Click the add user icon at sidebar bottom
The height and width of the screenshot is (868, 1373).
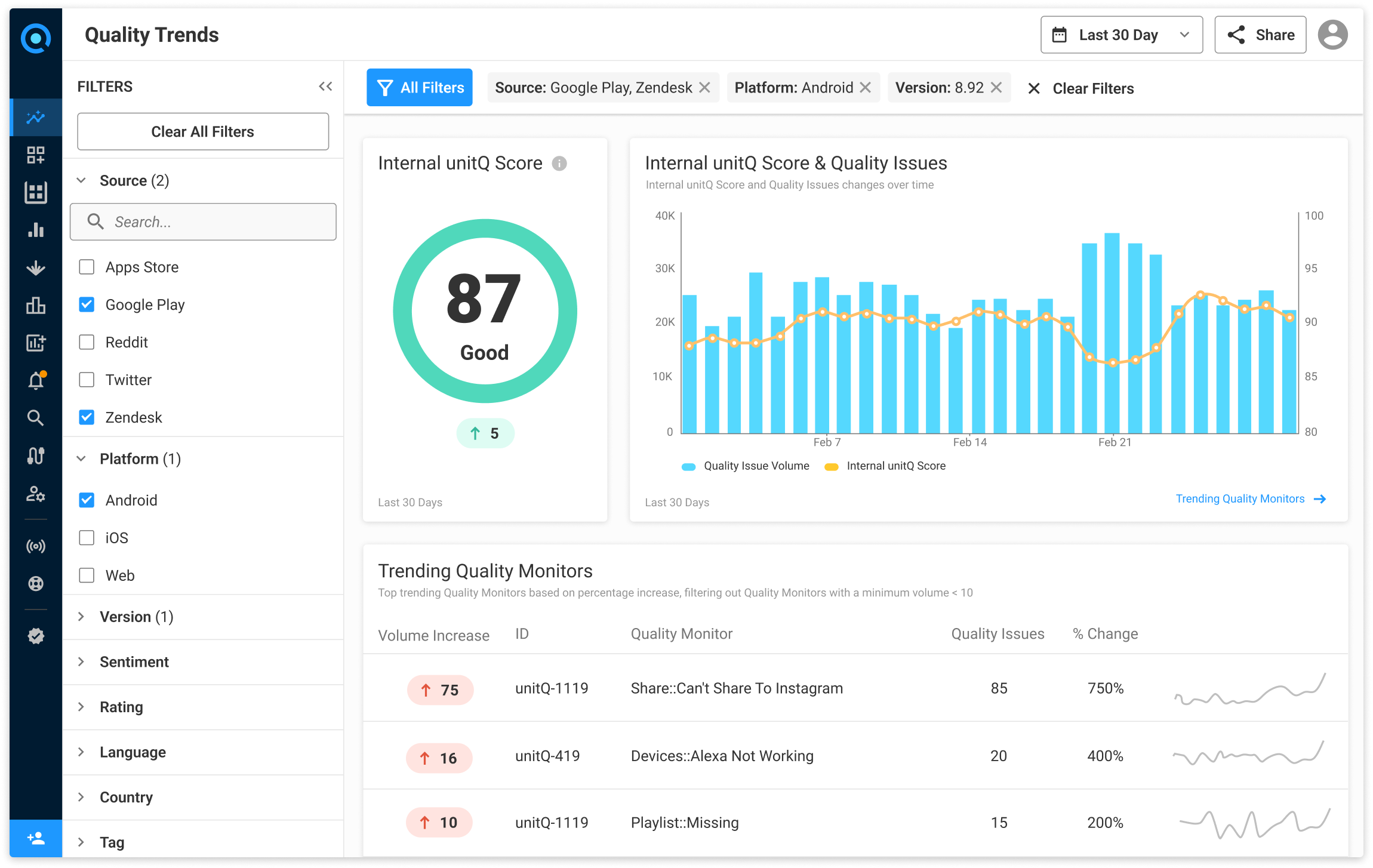36,838
